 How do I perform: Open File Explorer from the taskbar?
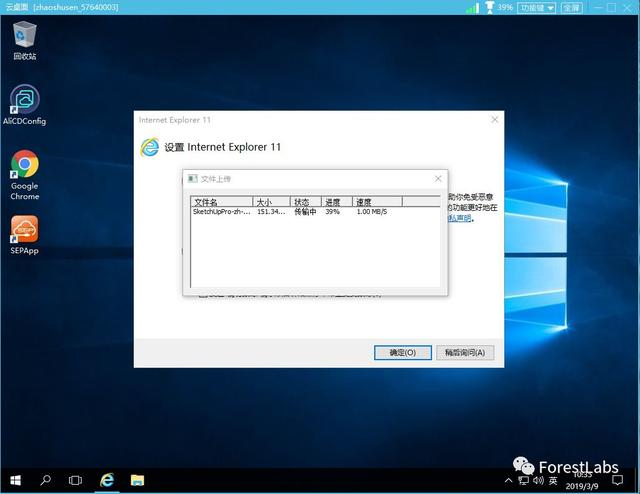click(137, 480)
